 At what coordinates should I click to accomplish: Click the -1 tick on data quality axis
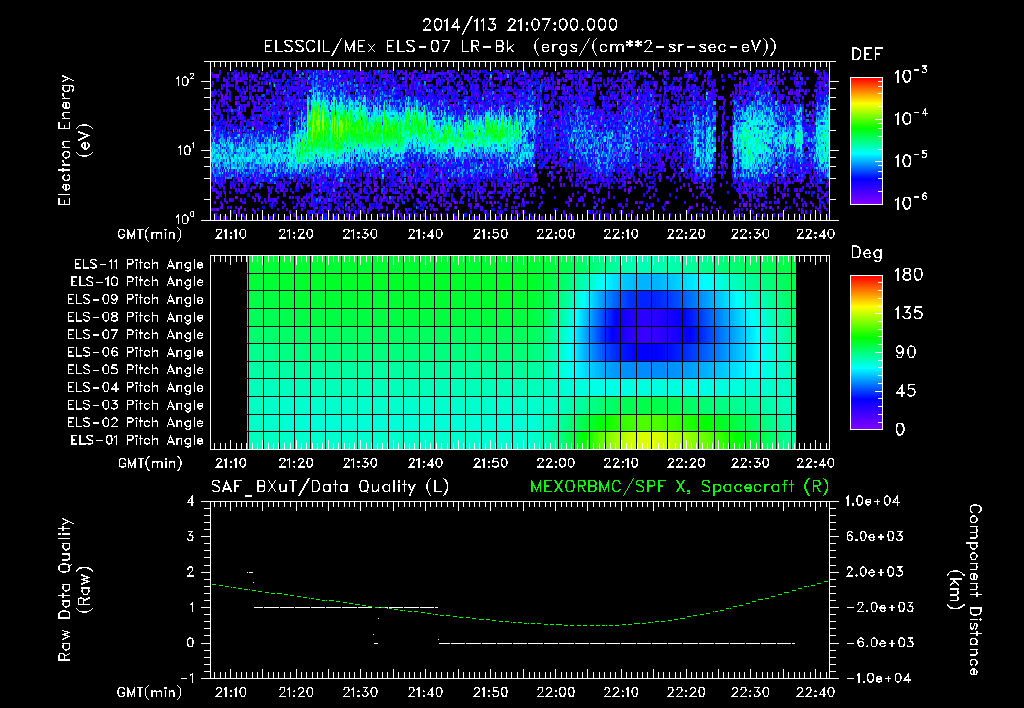[x=187, y=678]
